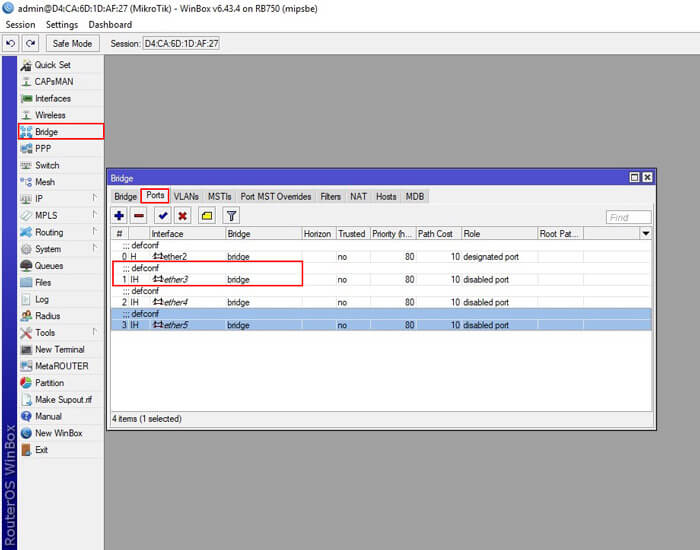Switch to the MDB tab

coord(415,196)
